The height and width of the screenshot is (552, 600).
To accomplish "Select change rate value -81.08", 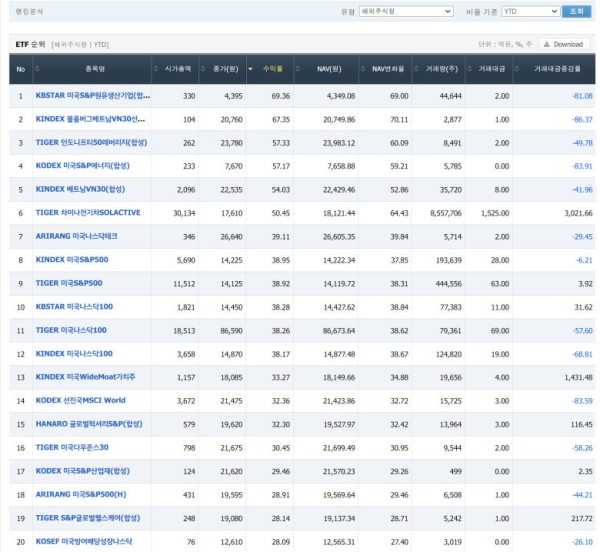I will pyautogui.click(x=582, y=96).
